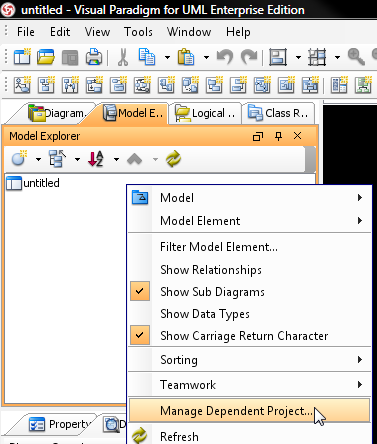The width and height of the screenshot is (377, 444).
Task: Create a new Activity Diagram icon
Action: point(142,84)
